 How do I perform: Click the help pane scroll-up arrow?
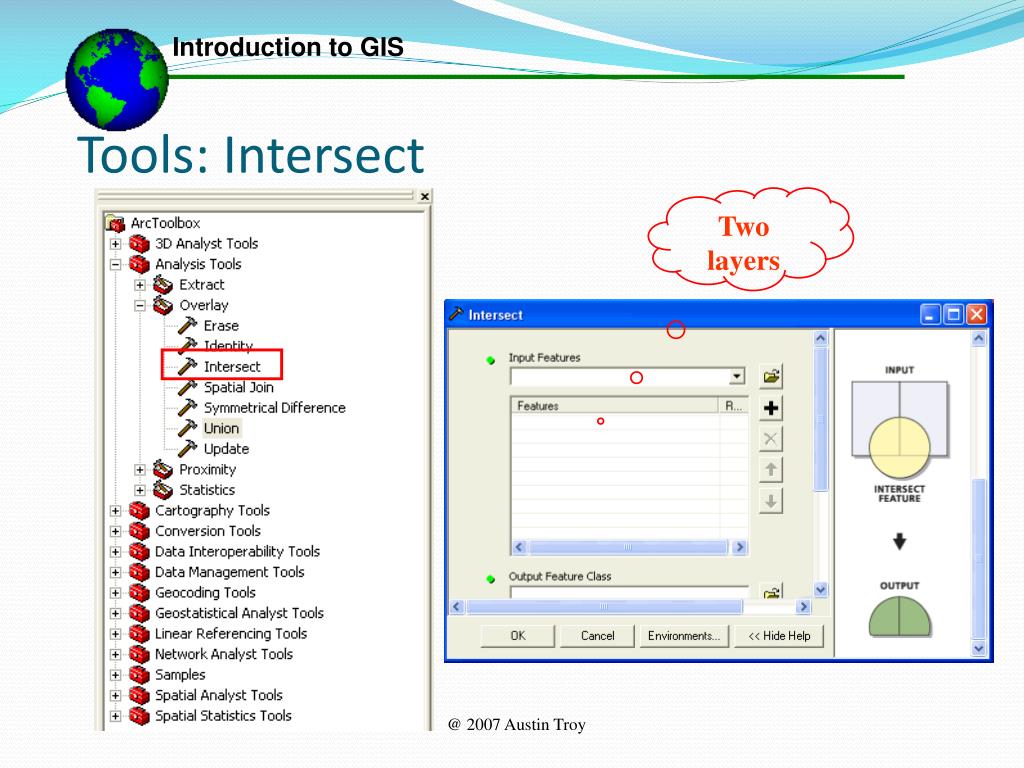click(x=978, y=338)
